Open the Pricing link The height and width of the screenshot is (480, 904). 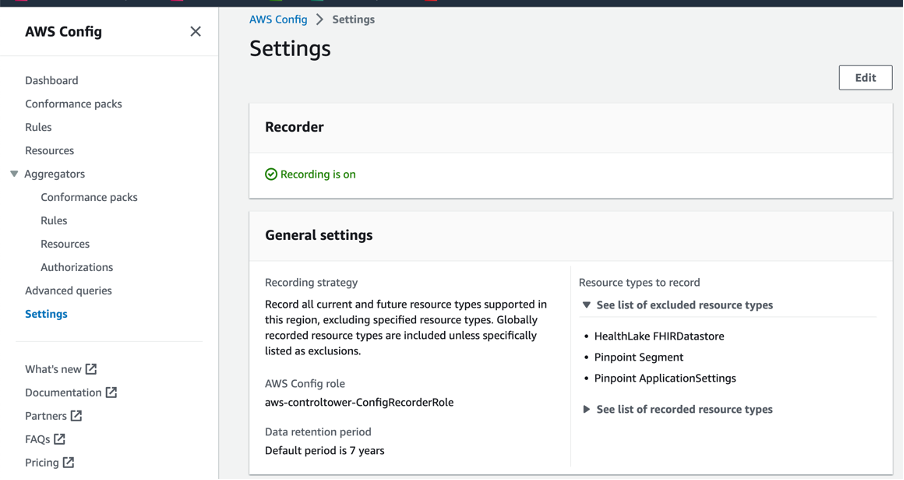point(42,462)
